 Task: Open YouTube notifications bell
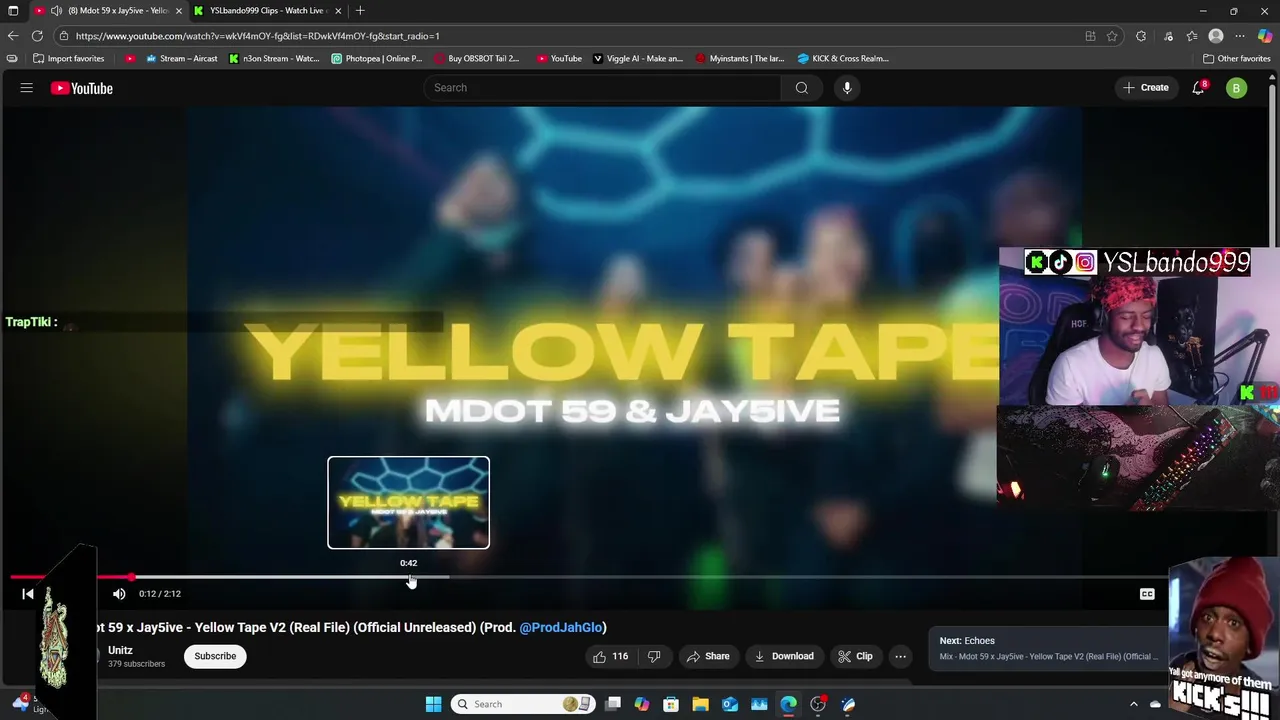tap(1198, 88)
